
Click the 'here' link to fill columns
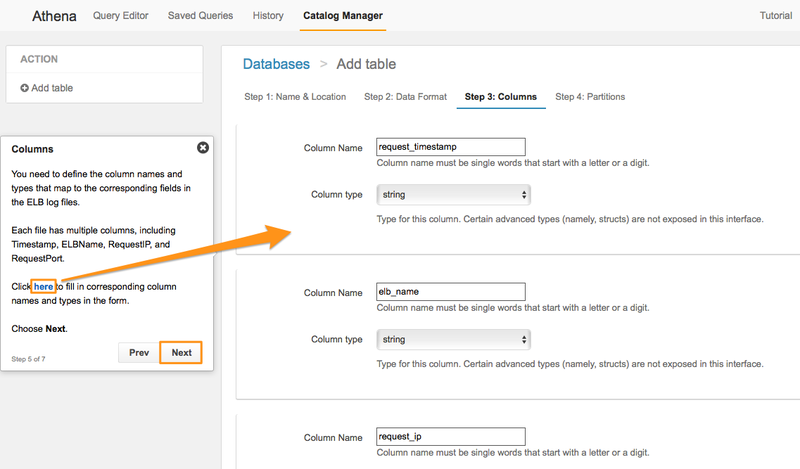[x=43, y=286]
